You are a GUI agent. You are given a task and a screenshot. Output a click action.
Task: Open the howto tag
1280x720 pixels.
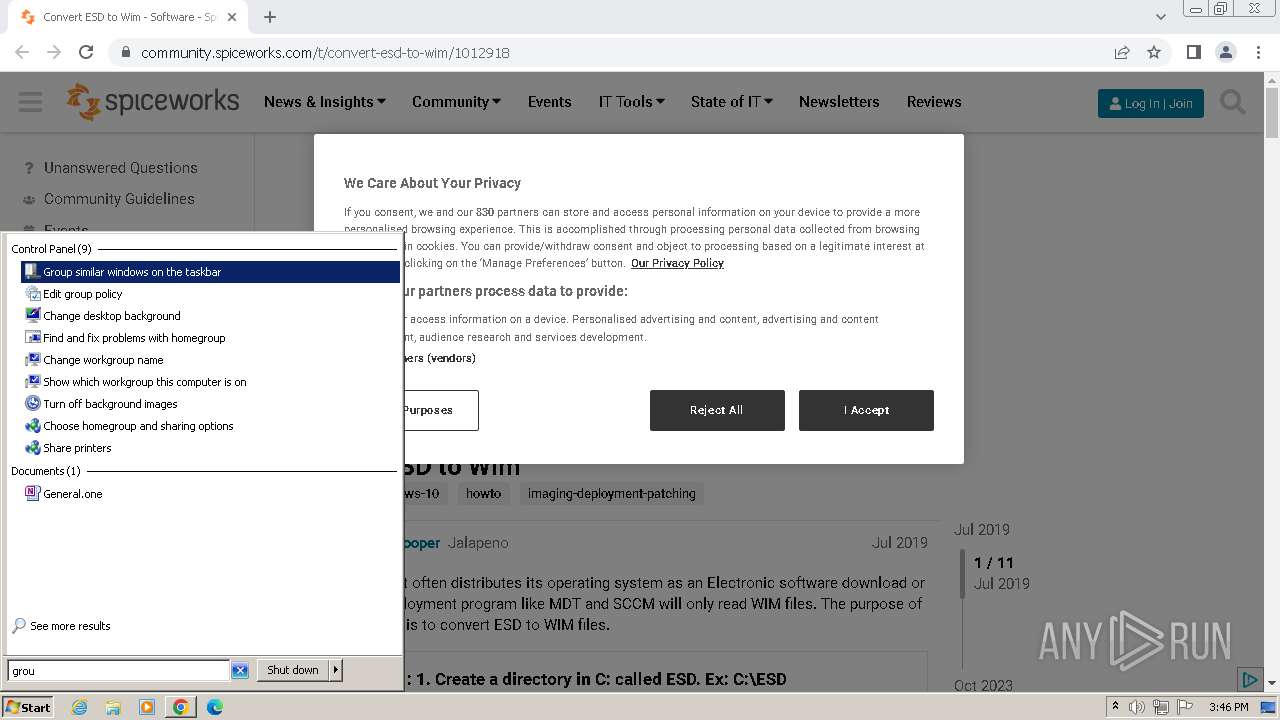(483, 494)
